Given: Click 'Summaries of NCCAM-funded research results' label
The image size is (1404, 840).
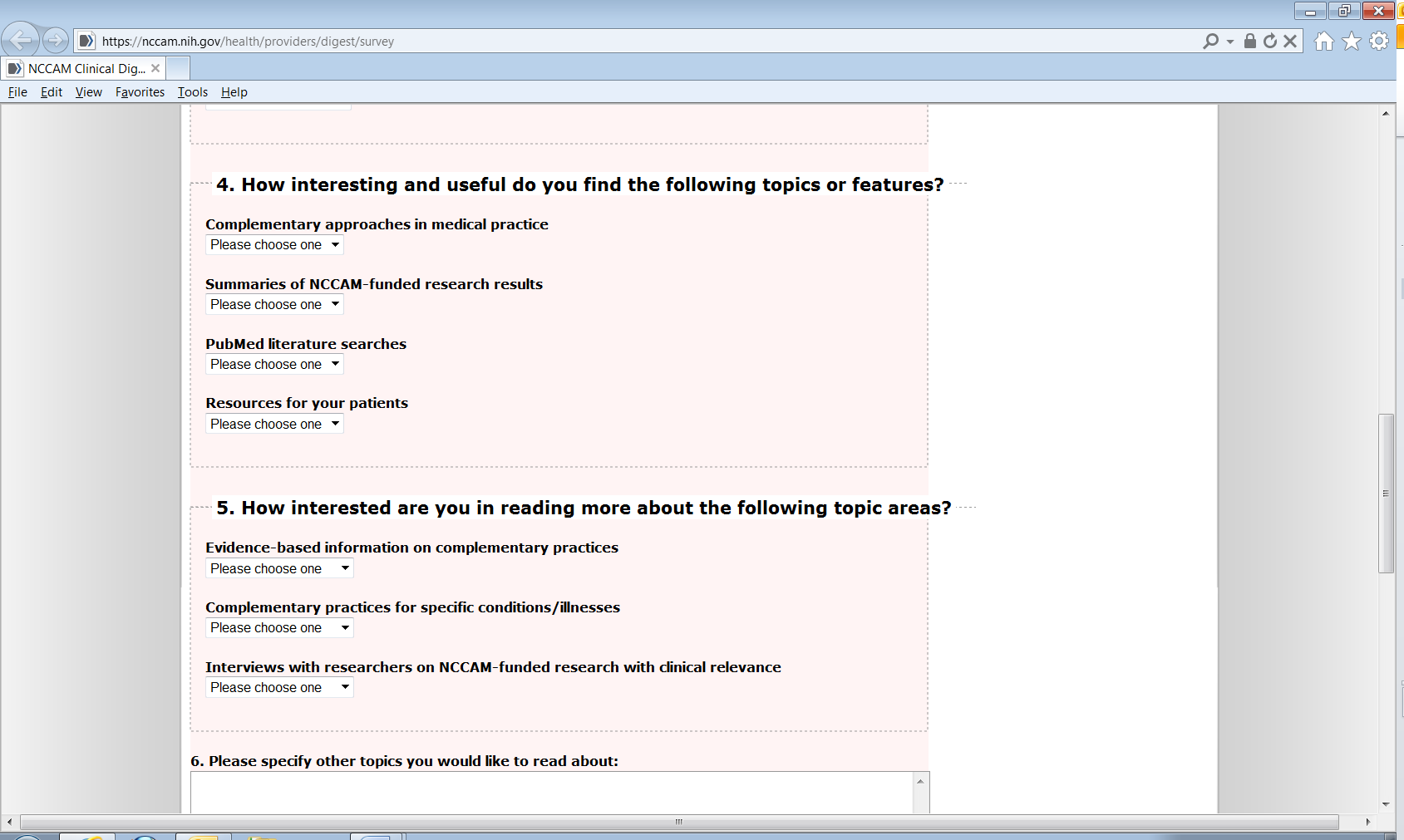Looking at the screenshot, I should (x=374, y=284).
